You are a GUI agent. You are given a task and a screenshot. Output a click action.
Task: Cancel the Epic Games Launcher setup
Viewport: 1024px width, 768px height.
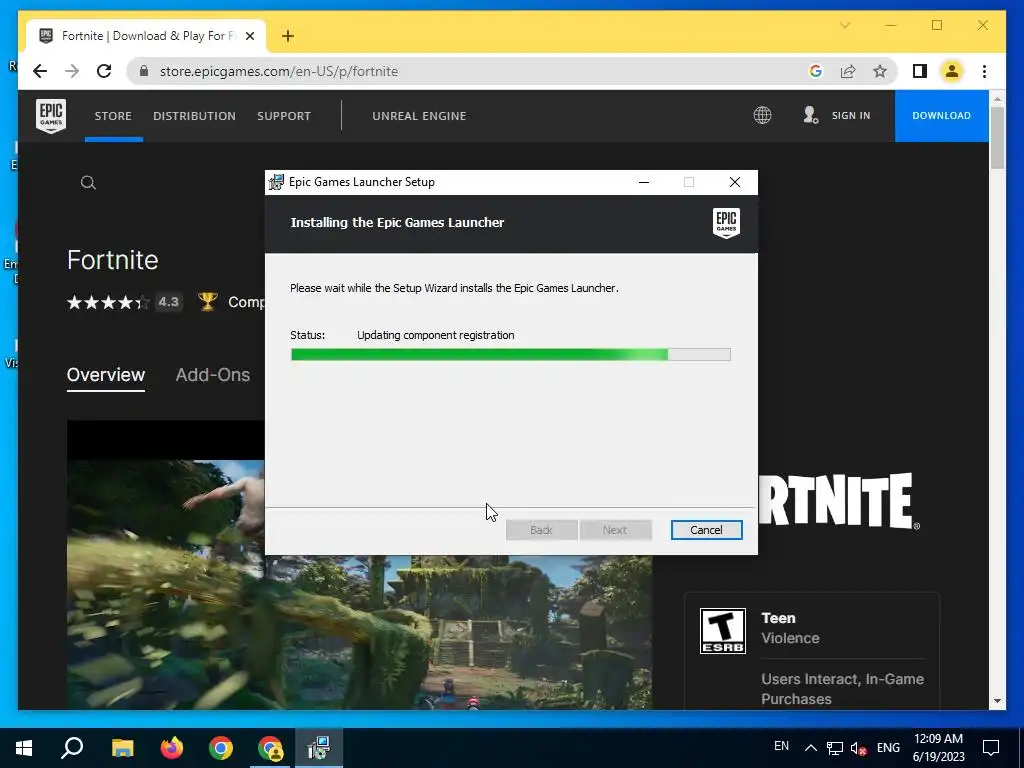(707, 530)
